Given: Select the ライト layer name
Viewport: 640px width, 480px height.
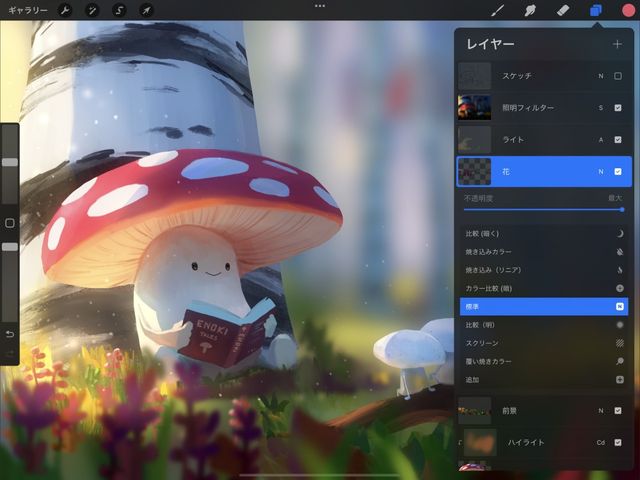Looking at the screenshot, I should [513, 140].
